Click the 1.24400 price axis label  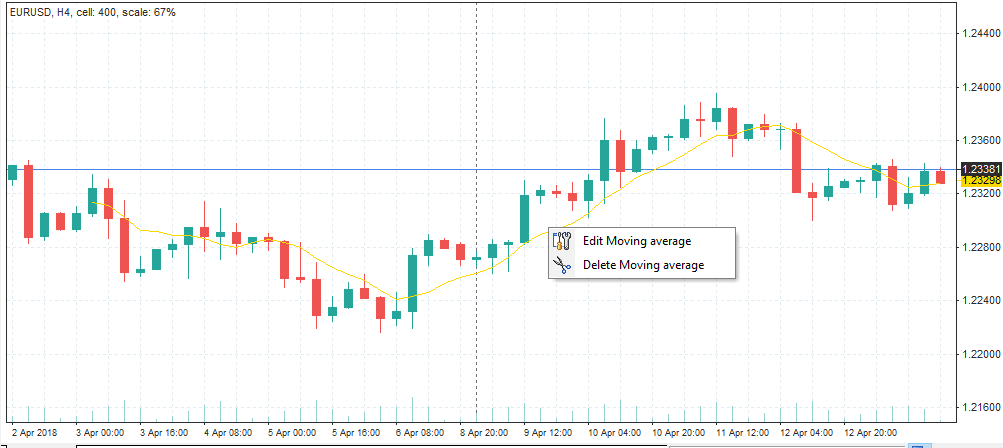[980, 33]
